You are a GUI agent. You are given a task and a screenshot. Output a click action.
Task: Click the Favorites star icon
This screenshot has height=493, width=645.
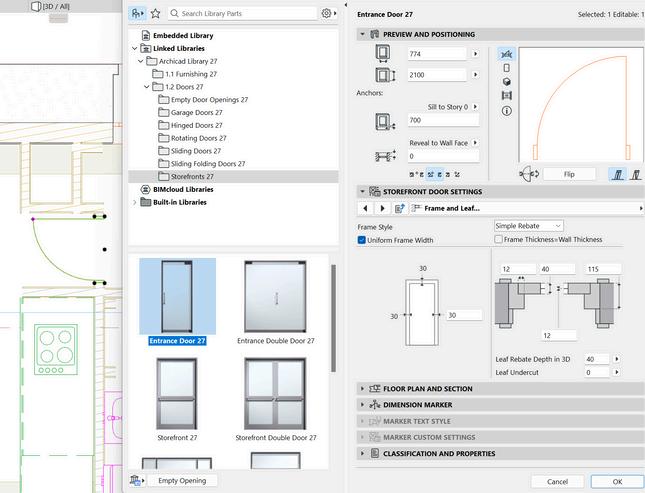pos(155,14)
